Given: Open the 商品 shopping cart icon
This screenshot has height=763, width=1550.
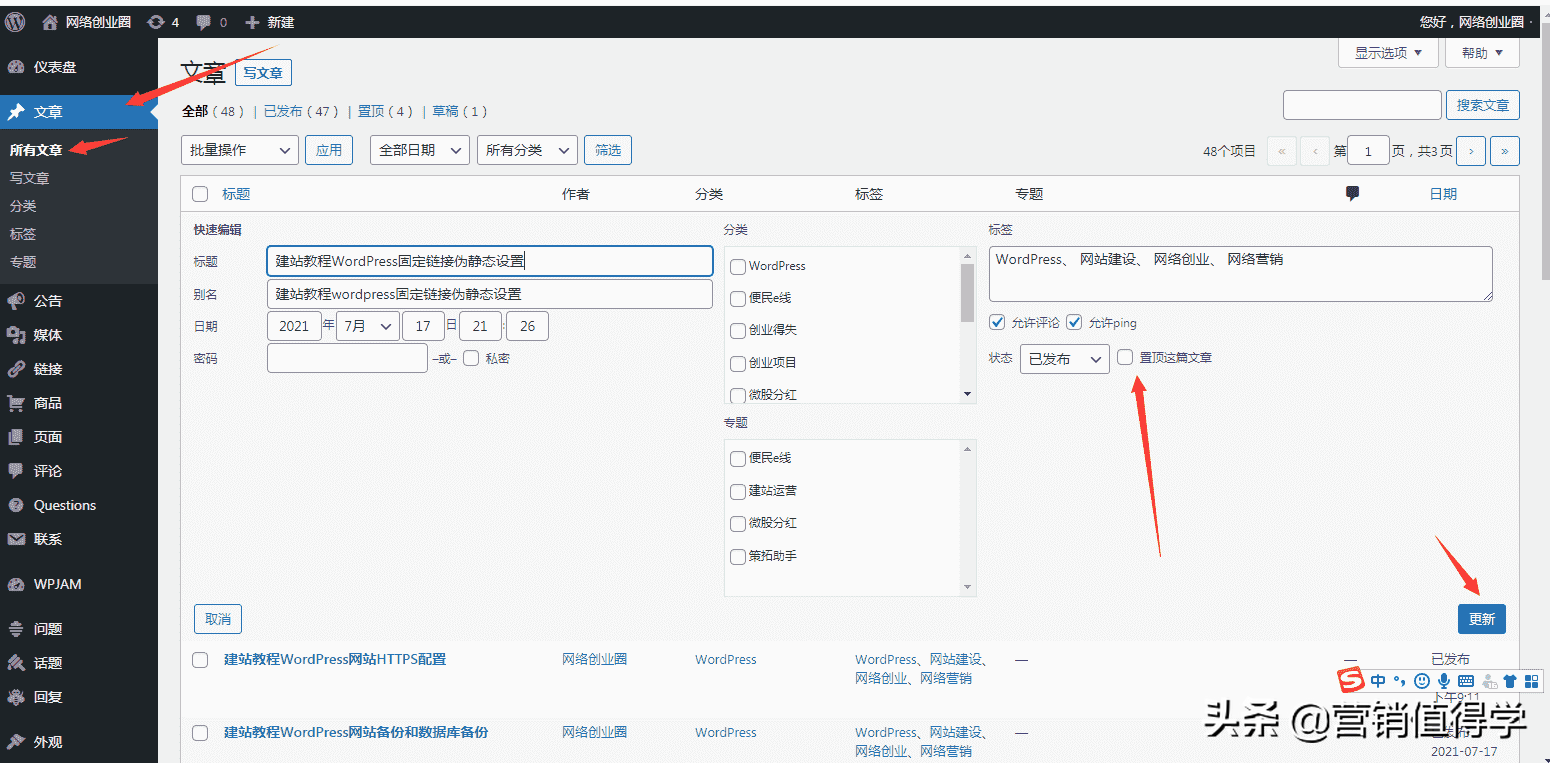Looking at the screenshot, I should pyautogui.click(x=16, y=403).
